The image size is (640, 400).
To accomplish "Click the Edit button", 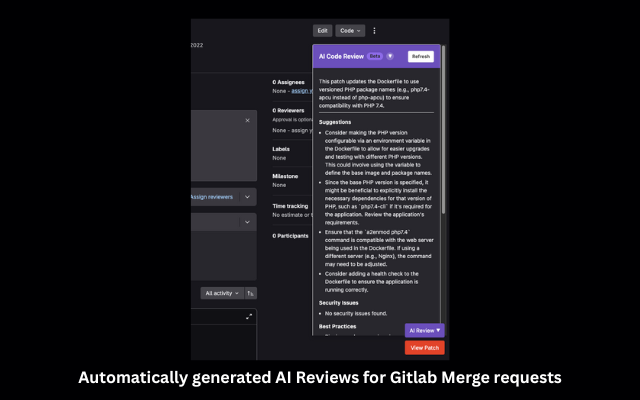I will tap(322, 31).
